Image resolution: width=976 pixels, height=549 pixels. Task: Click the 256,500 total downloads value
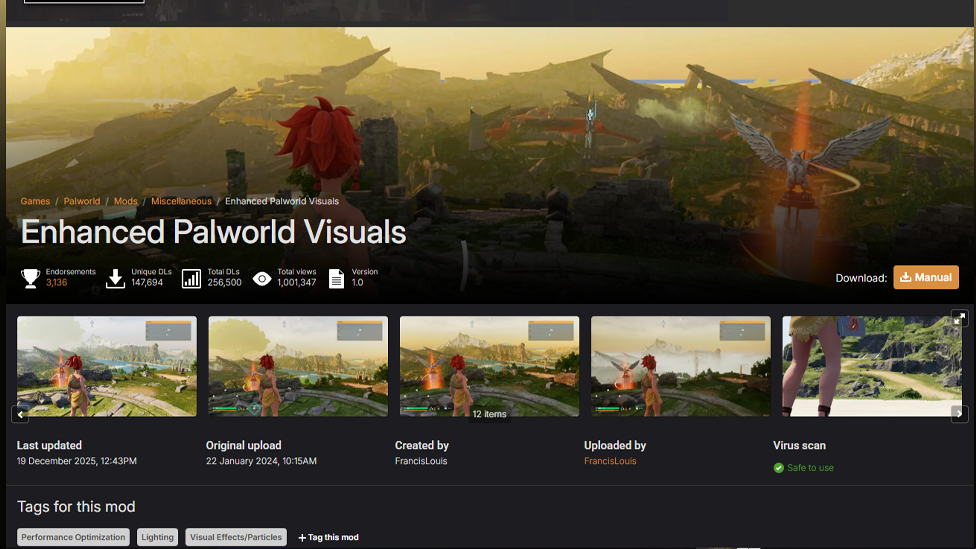(x=224, y=283)
